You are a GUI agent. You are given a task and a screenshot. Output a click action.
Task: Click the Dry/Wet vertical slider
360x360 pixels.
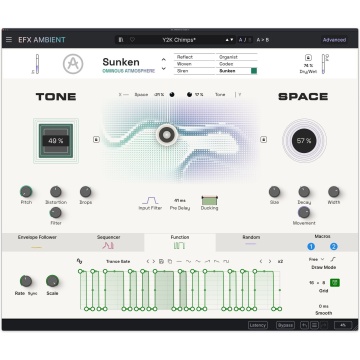point(323,64)
